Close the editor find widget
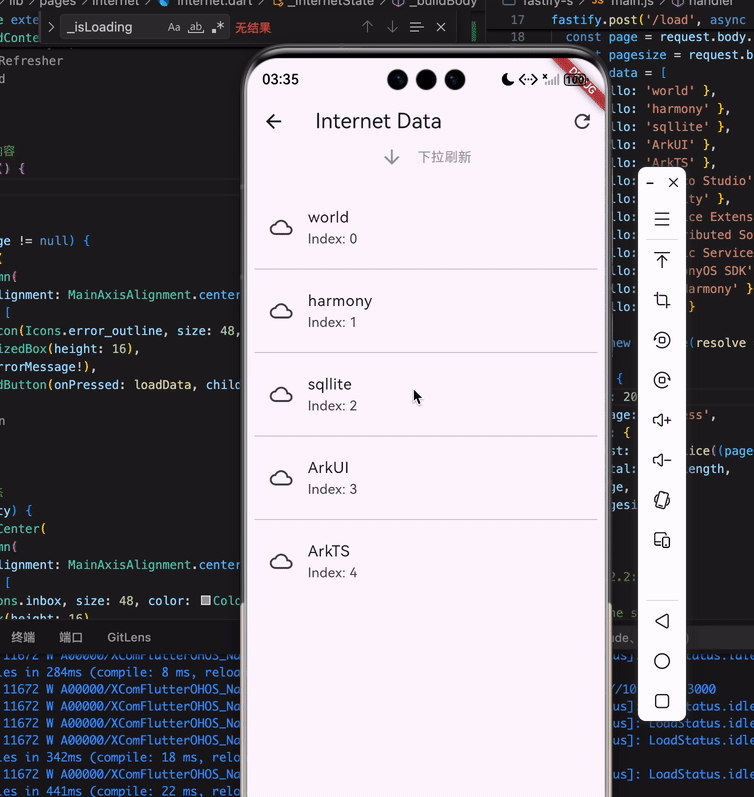The width and height of the screenshot is (754, 797). click(441, 27)
